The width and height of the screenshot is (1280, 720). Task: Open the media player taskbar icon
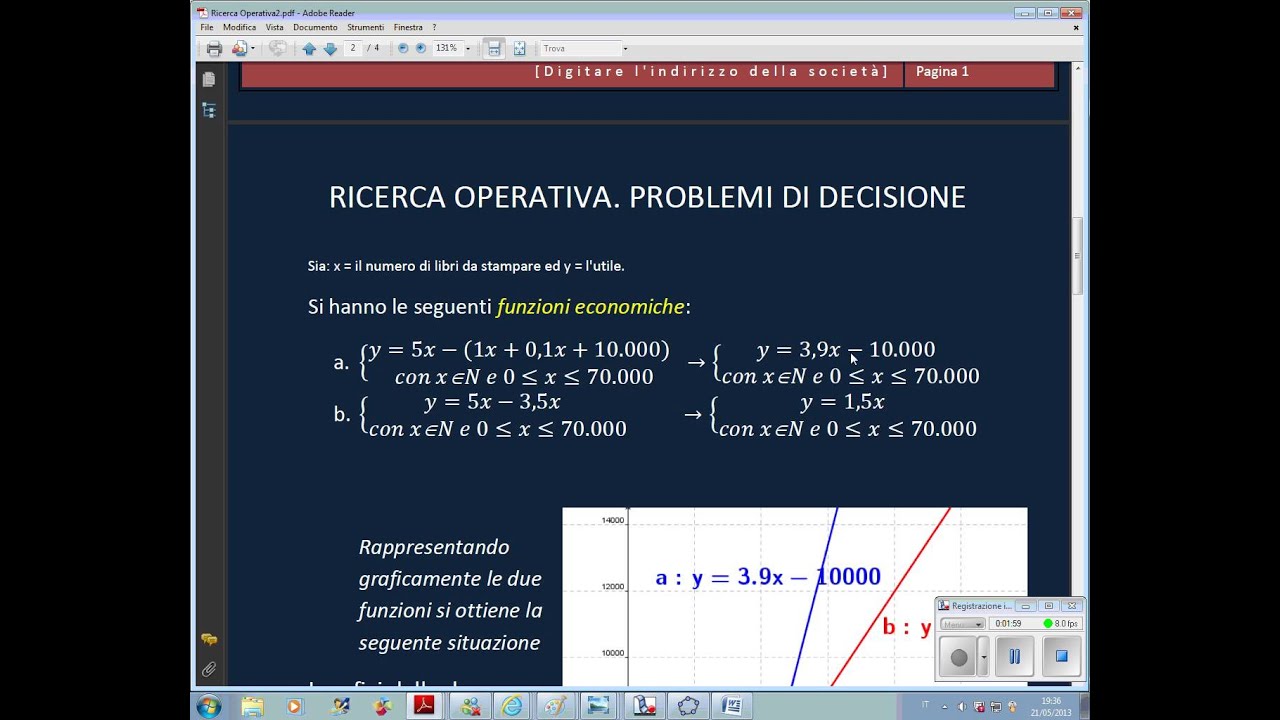point(294,706)
